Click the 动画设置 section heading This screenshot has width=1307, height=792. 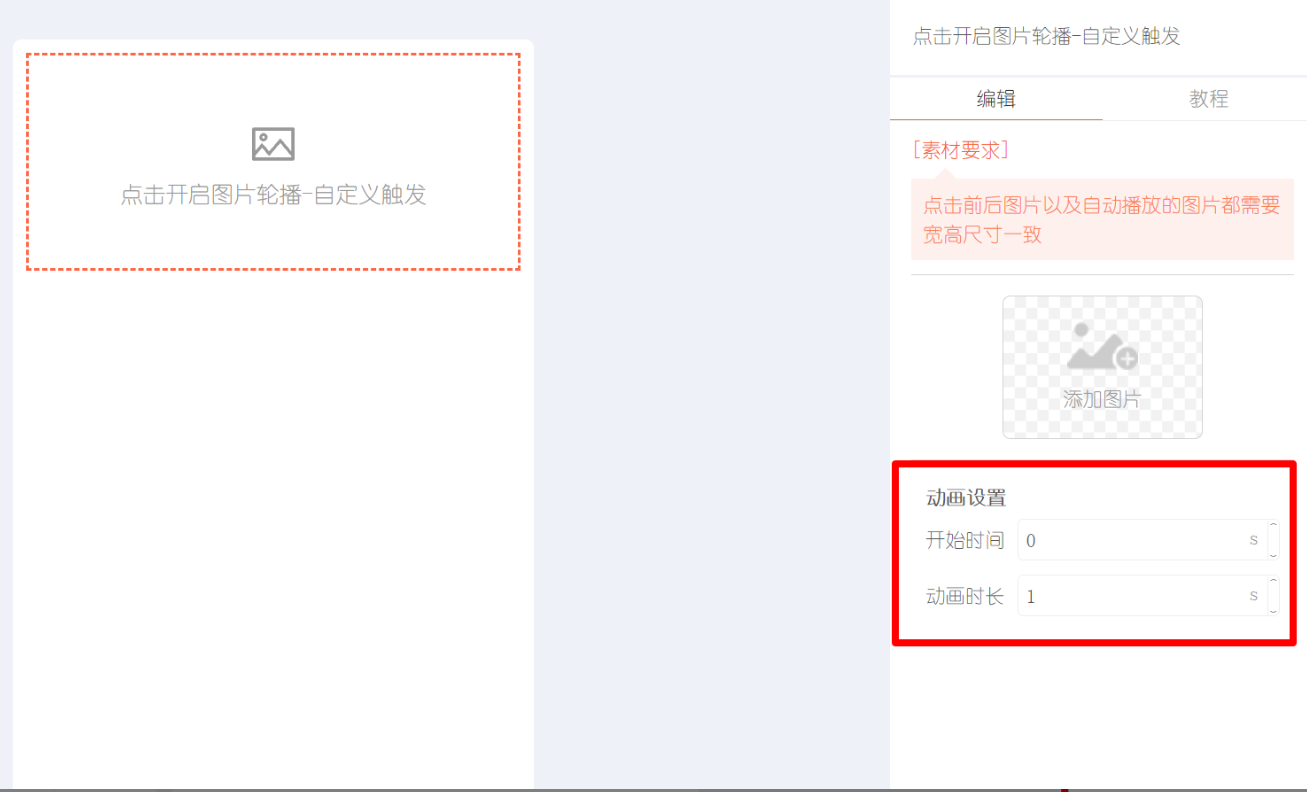point(966,498)
